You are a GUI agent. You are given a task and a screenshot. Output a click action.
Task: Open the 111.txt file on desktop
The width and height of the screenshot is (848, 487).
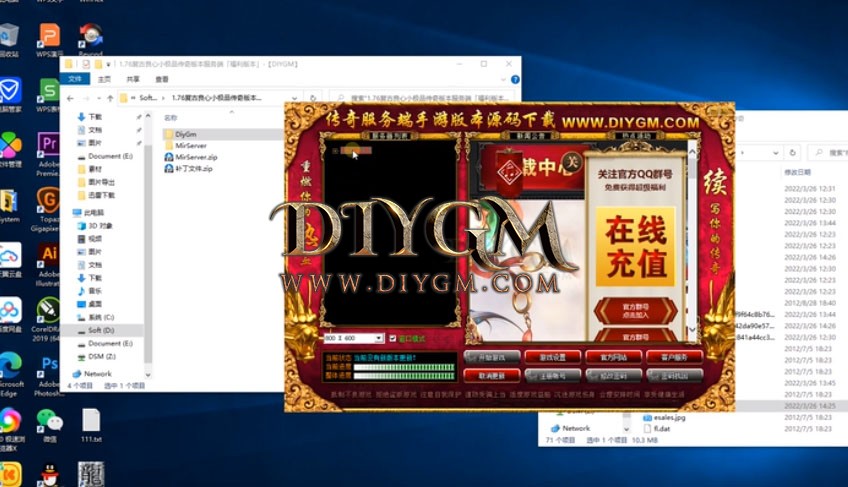(x=91, y=425)
